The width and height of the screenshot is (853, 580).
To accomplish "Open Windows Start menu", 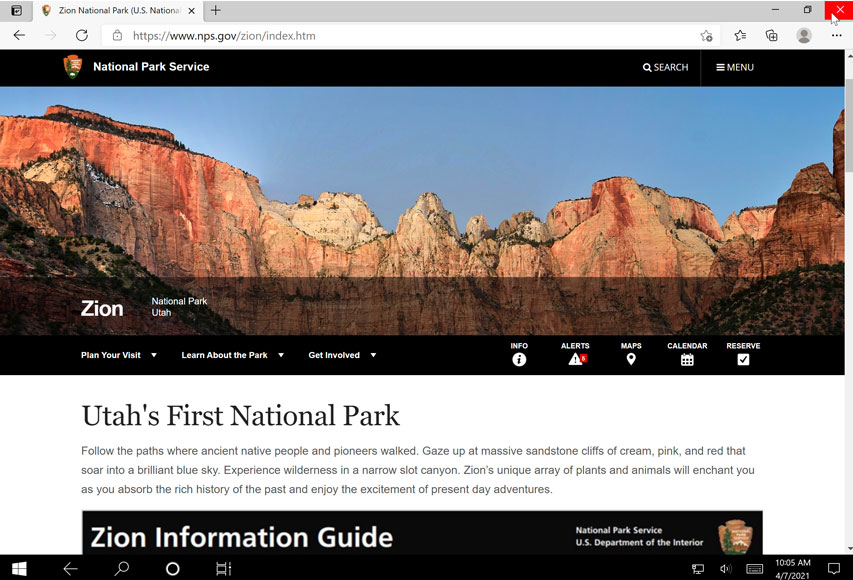I will [x=19, y=568].
